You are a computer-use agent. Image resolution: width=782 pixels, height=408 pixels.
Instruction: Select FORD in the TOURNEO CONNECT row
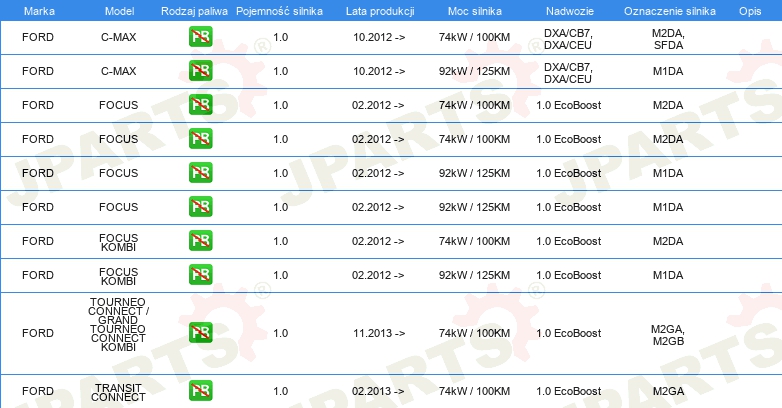[38, 333]
